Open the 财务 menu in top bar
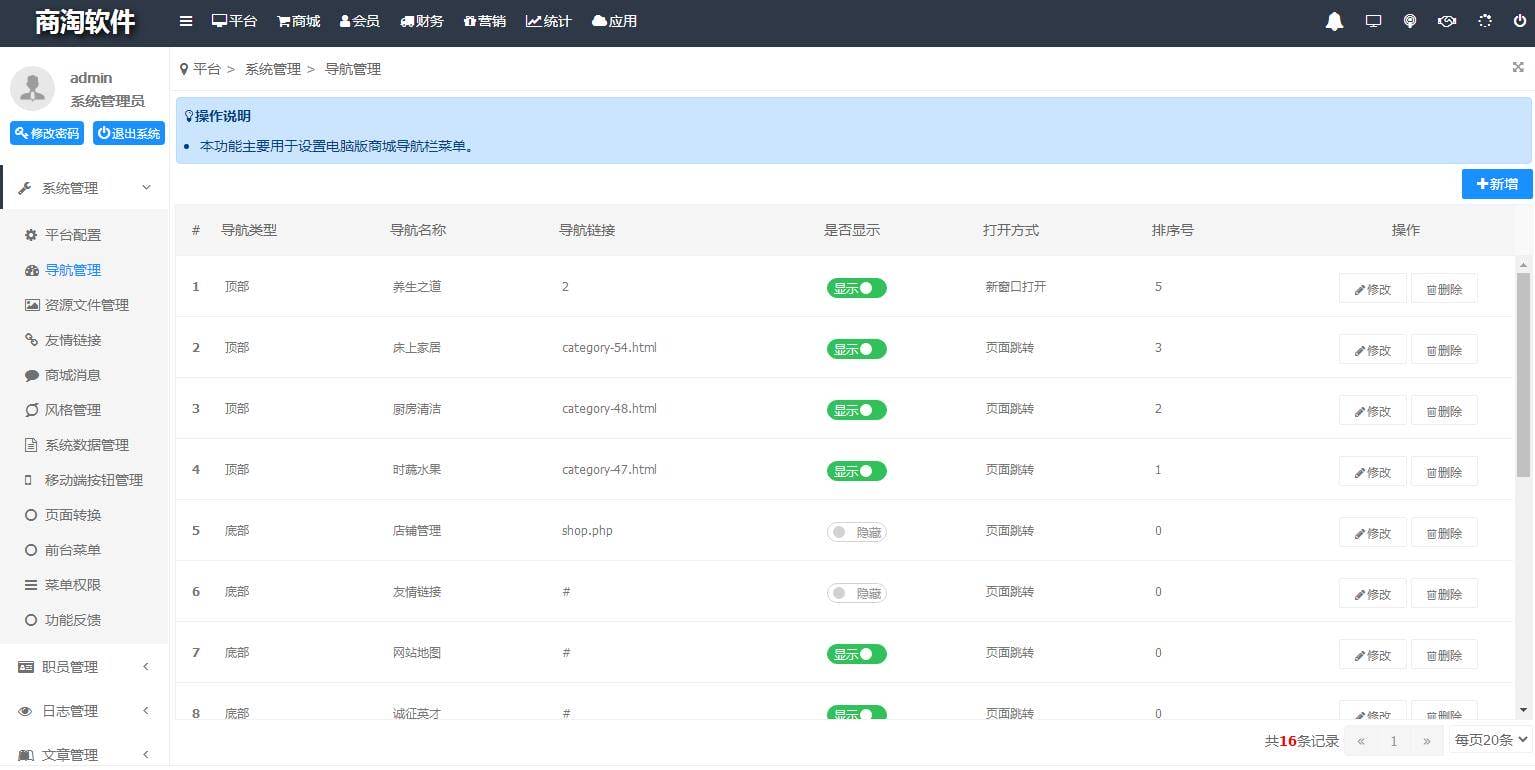Image resolution: width=1535 pixels, height=770 pixels. click(x=421, y=21)
